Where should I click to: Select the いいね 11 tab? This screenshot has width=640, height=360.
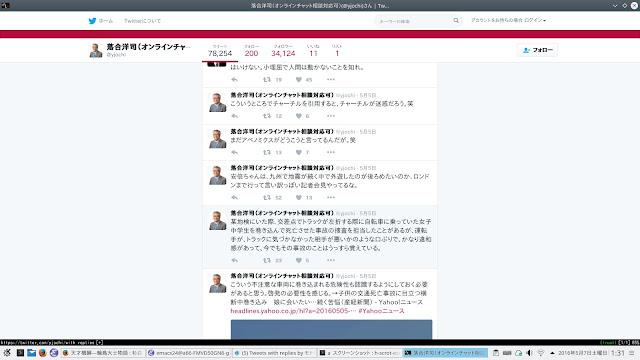(313, 51)
